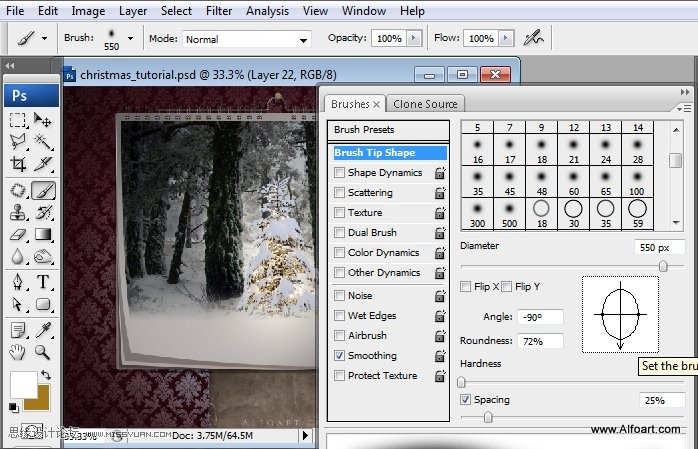Select the Zoom tool
Screen dimensions: 698x449
43,352
